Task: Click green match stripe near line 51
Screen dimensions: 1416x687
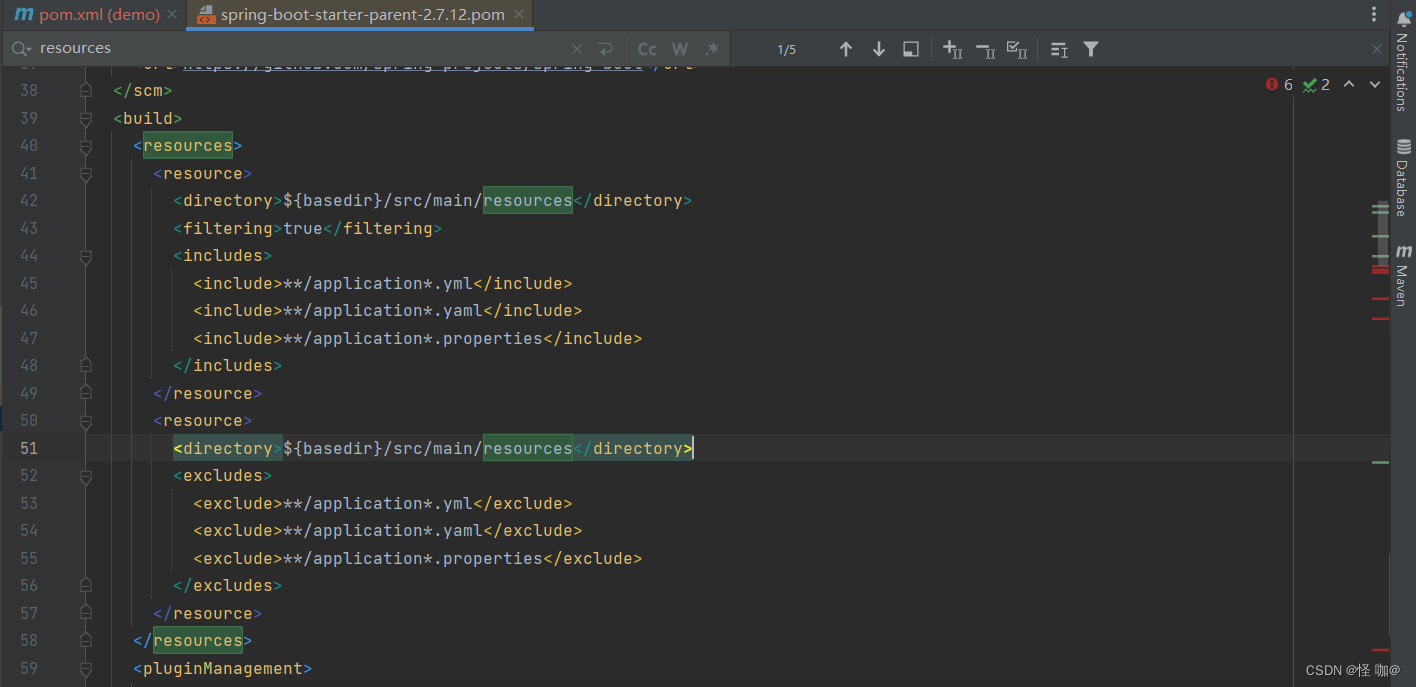Action: click(1380, 462)
